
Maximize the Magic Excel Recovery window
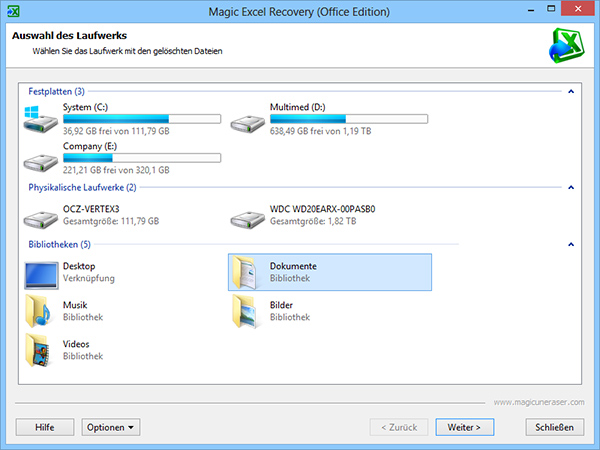coord(551,9)
